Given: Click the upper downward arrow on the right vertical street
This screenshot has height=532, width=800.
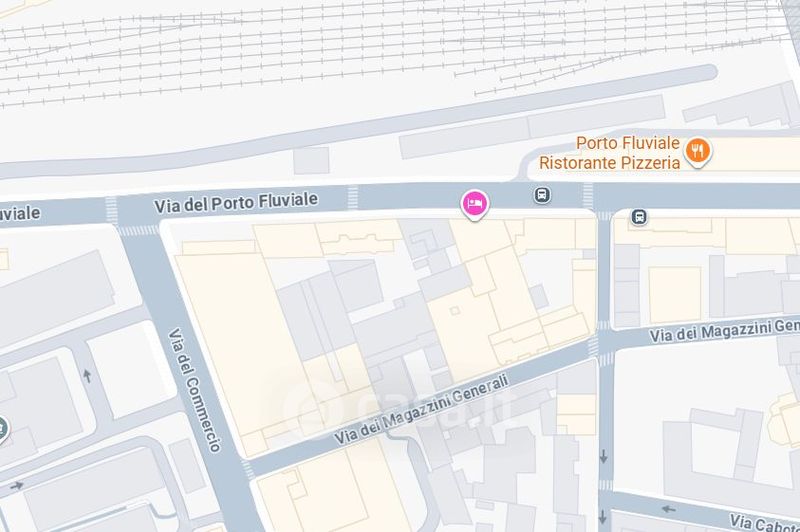Looking at the screenshot, I should click(x=604, y=457).
